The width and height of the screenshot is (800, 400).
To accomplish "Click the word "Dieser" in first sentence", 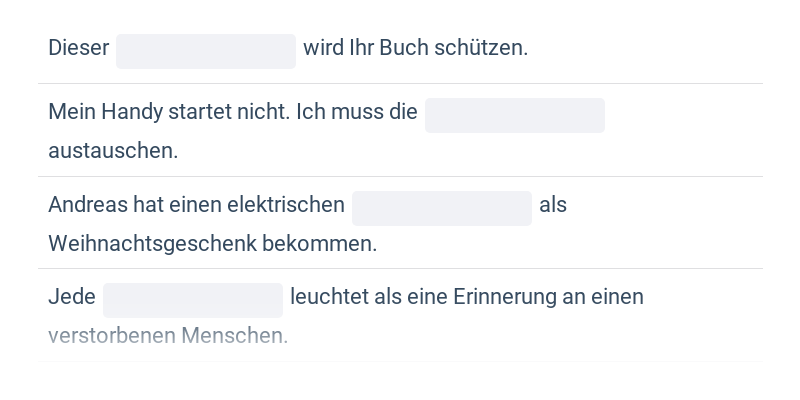I will 78,48.
